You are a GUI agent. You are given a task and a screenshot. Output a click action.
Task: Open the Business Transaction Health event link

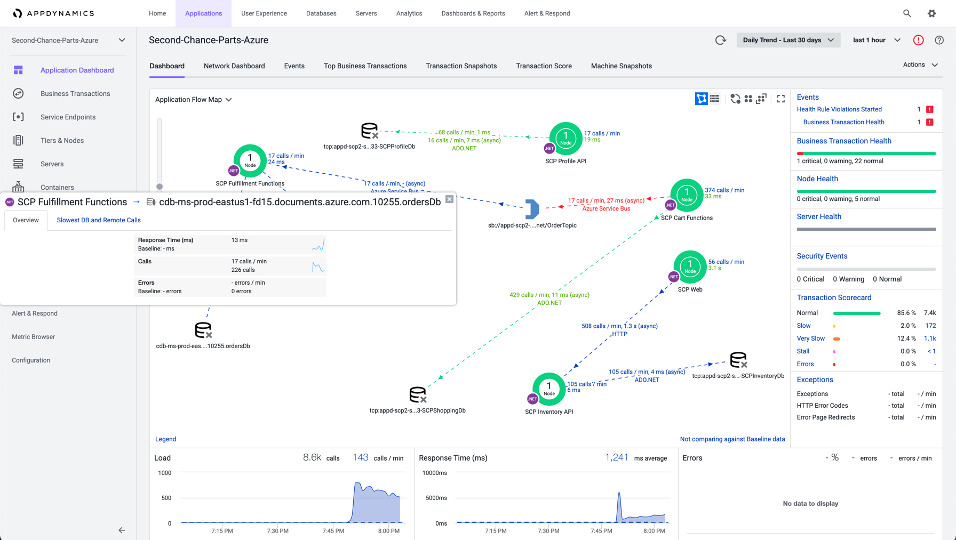coord(844,122)
